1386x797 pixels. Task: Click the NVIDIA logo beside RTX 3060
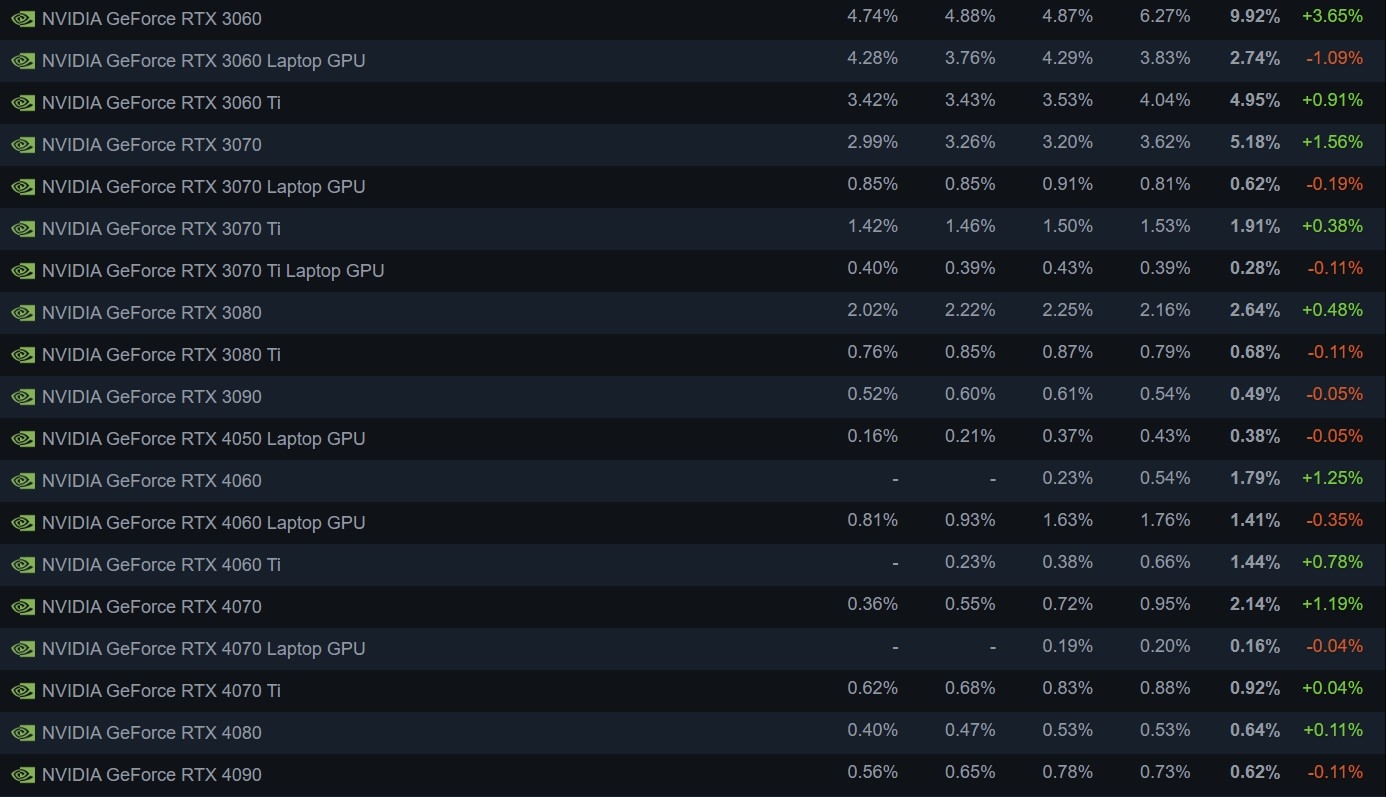click(x=23, y=19)
